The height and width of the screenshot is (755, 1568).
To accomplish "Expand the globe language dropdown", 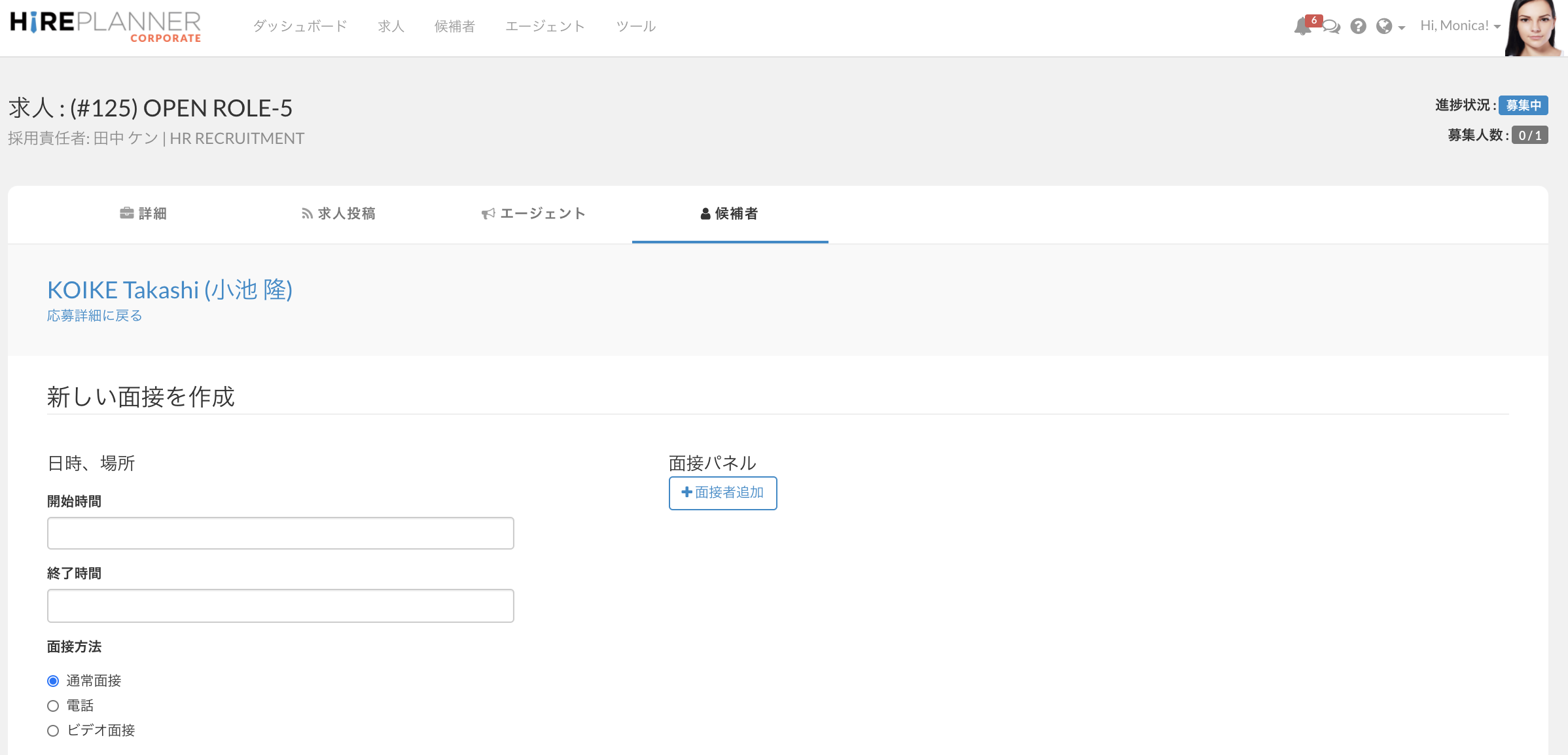I will [1390, 26].
